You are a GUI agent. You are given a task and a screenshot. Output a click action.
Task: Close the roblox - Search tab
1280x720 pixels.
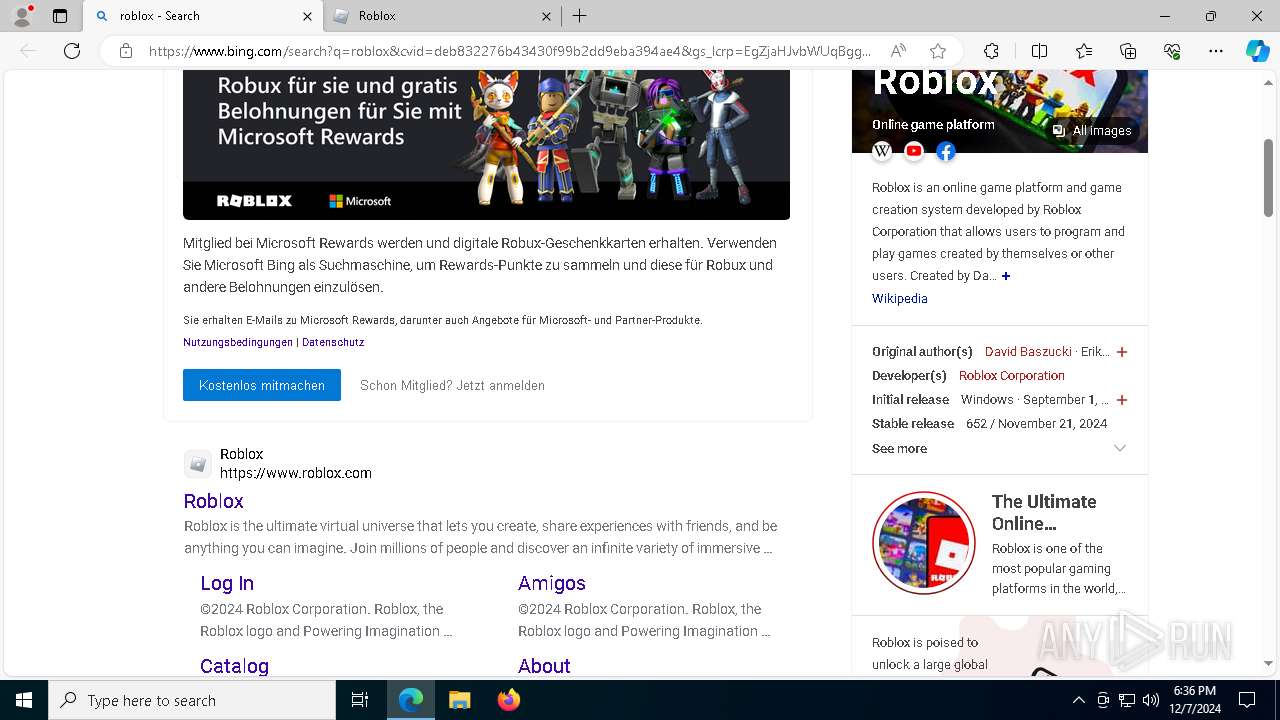click(307, 16)
